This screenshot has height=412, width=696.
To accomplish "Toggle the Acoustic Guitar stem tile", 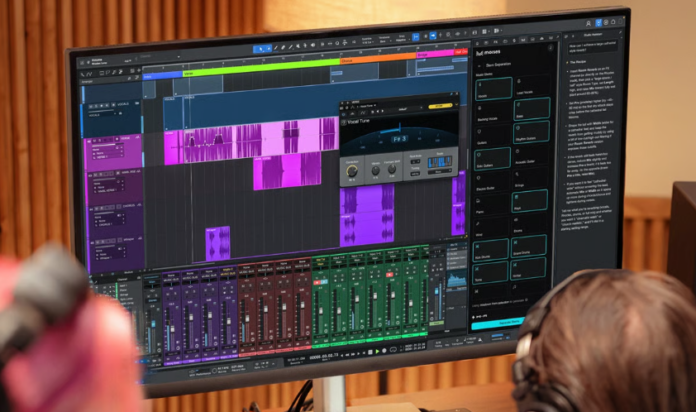I will [x=531, y=157].
